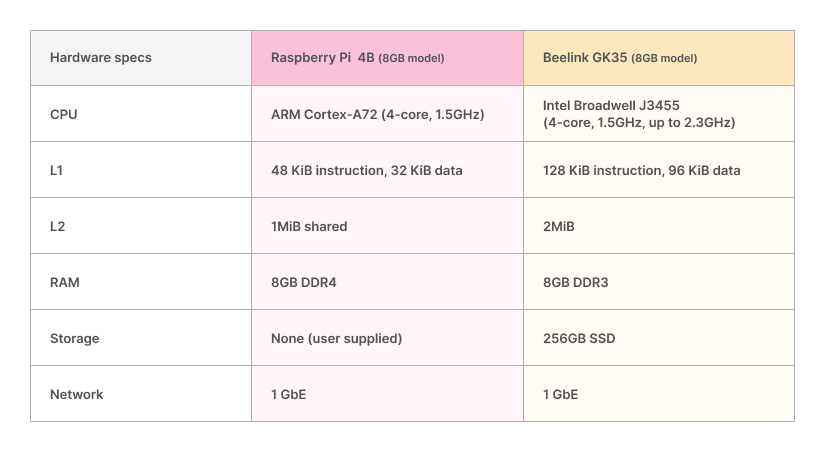Viewport: 828px width, 455px height.
Task: Click the 128 KiB instruction cell
Action: (x=641, y=170)
